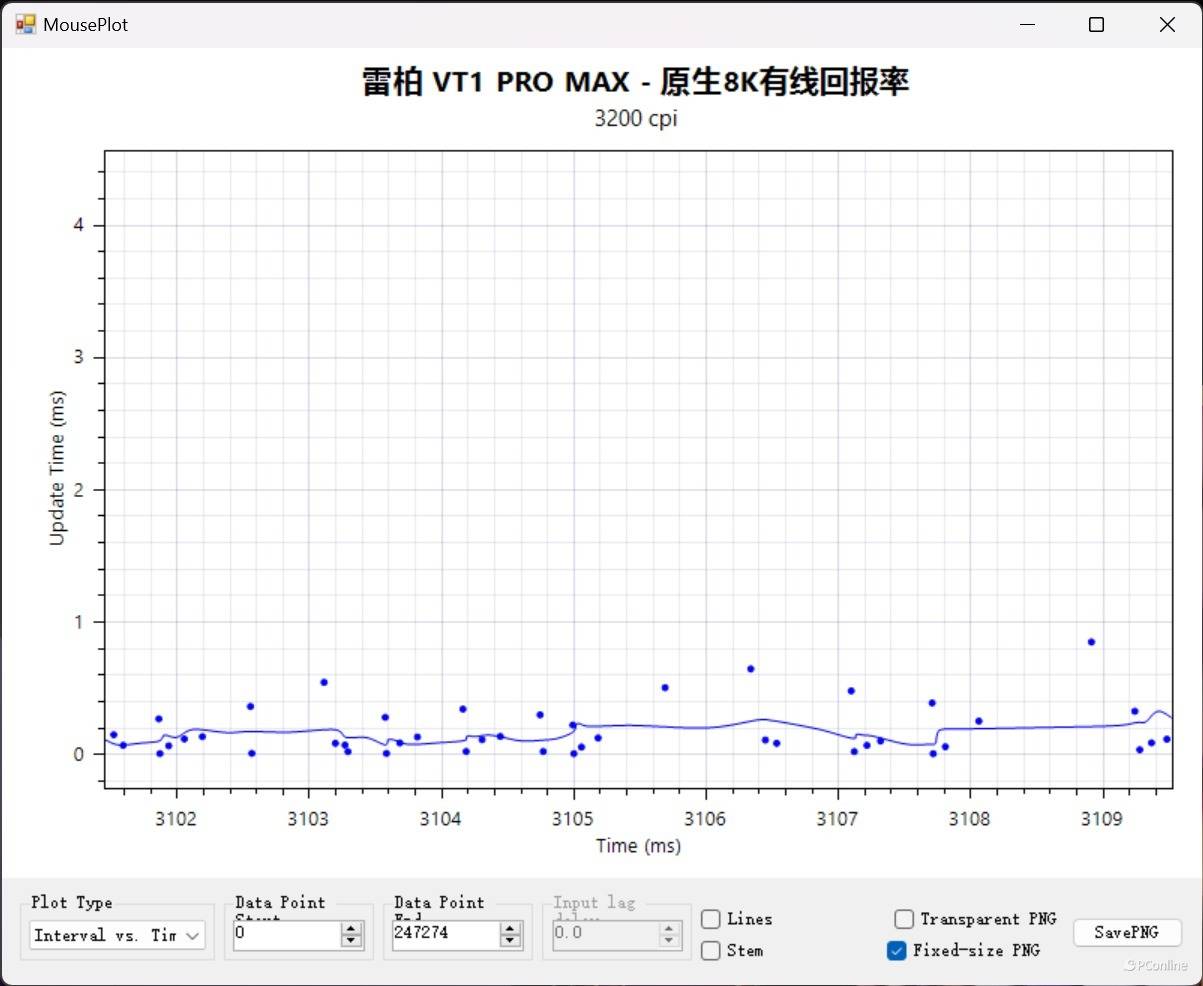Click the y-axis tick label 4
This screenshot has height=986, width=1203.
[78, 225]
